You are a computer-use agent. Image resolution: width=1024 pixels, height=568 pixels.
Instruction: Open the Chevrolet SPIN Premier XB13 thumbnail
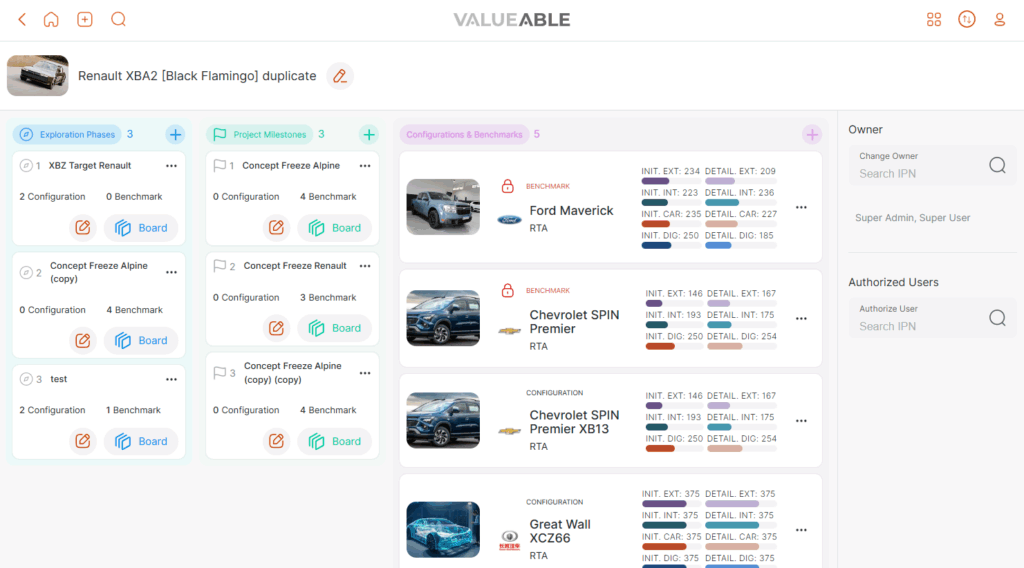coord(443,420)
